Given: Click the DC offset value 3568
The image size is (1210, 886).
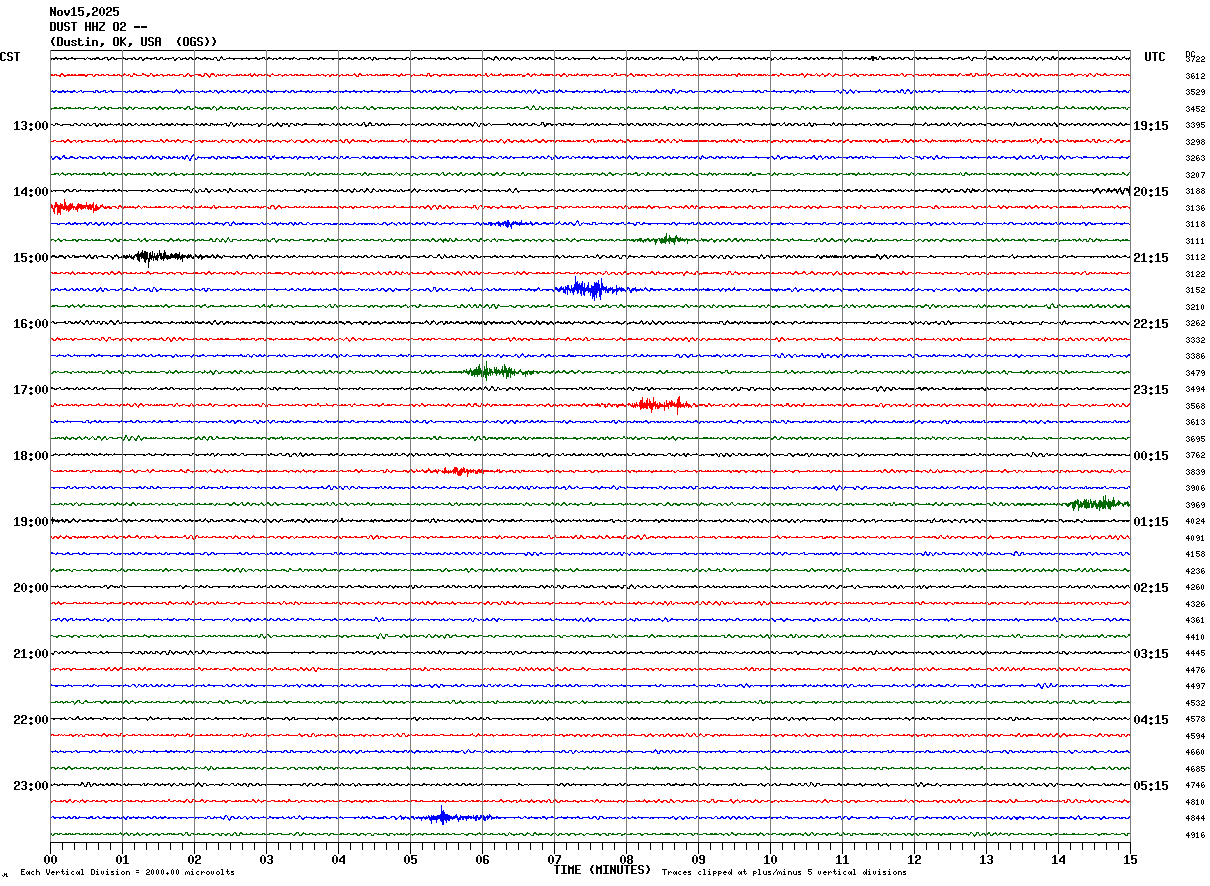Looking at the screenshot, I should (x=1195, y=406).
